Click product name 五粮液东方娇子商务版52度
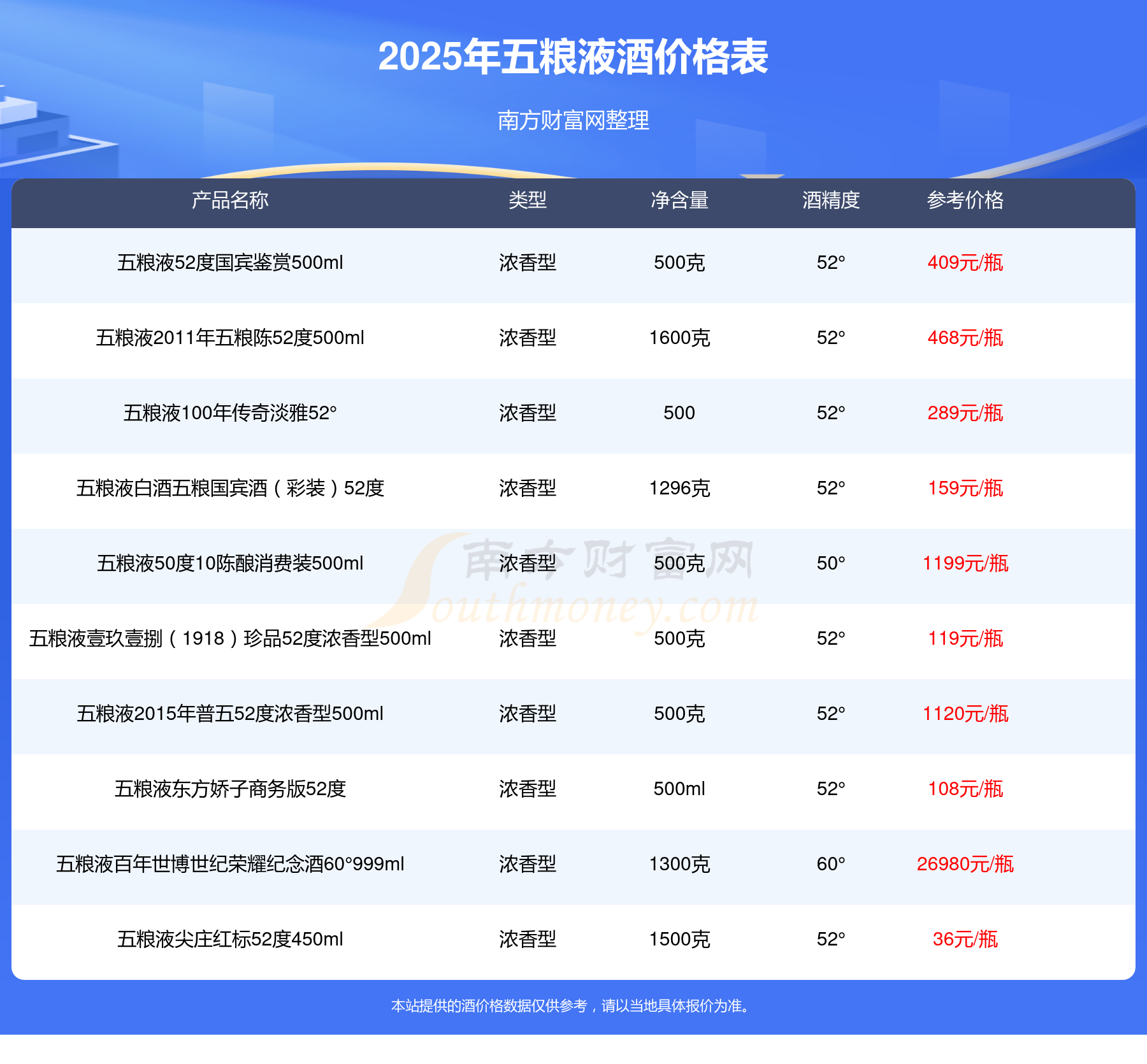 click(x=230, y=789)
